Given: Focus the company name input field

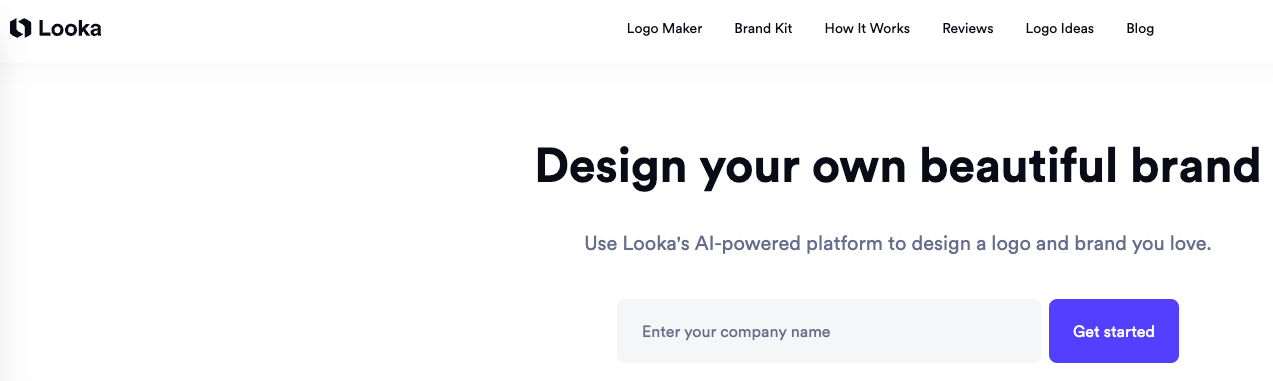Looking at the screenshot, I should [x=829, y=331].
